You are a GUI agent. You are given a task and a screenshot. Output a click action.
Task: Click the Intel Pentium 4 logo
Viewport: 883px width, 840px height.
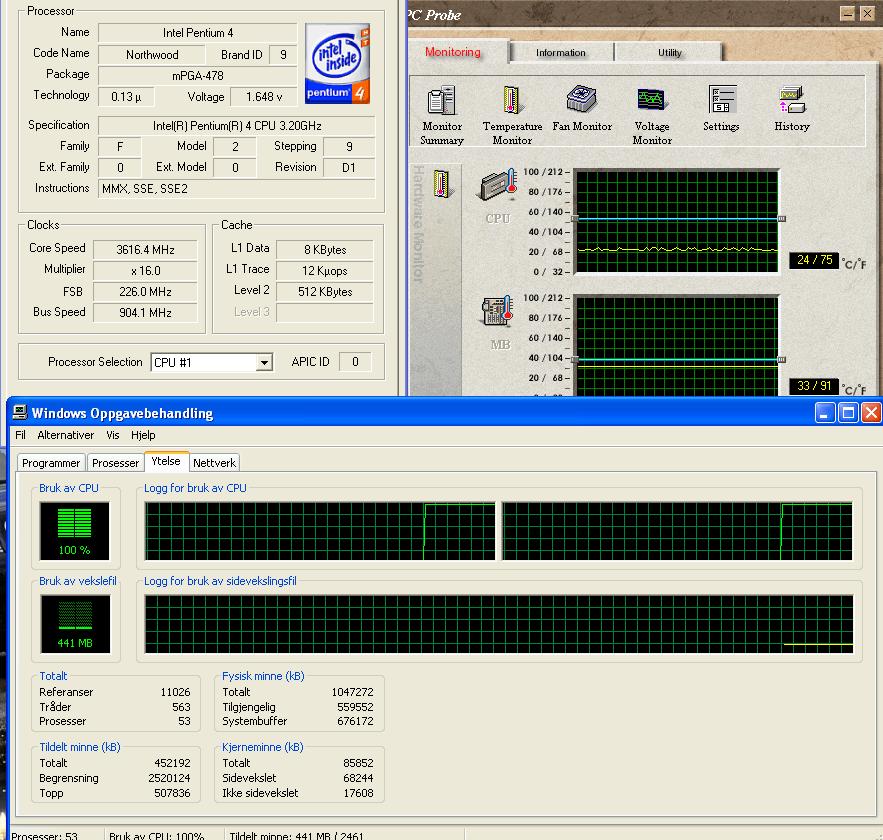(337, 64)
